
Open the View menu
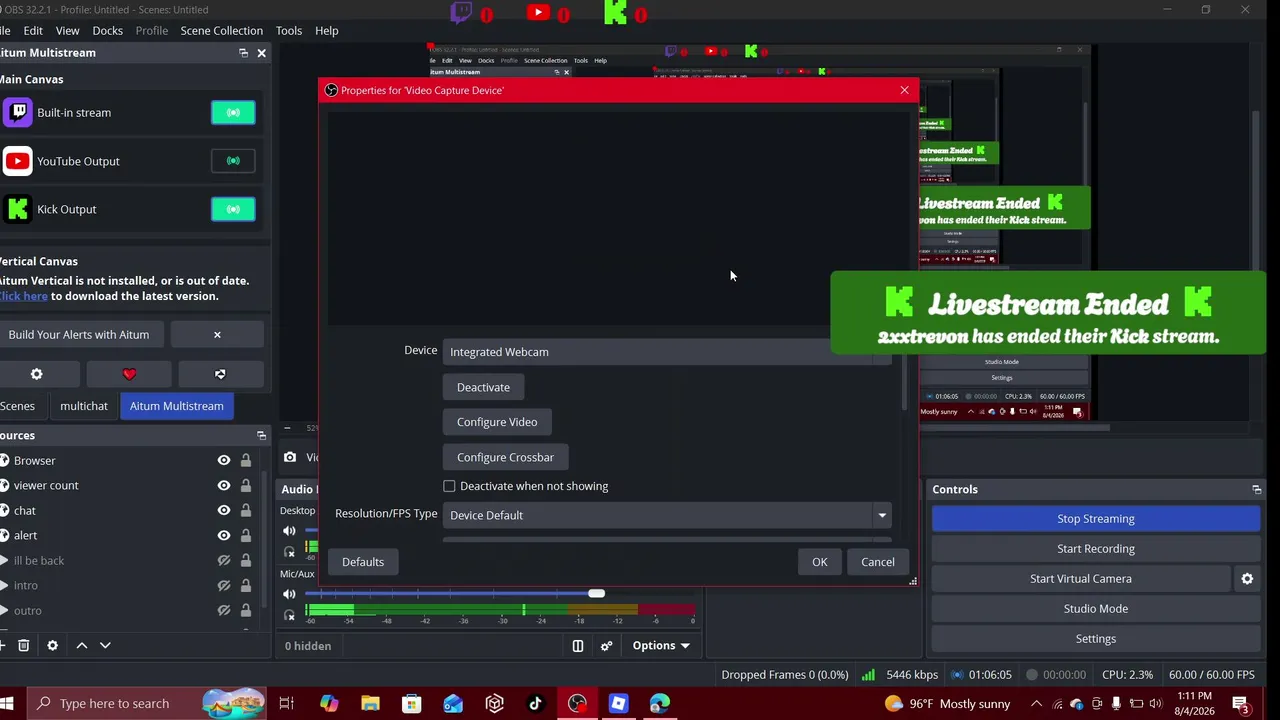point(67,31)
